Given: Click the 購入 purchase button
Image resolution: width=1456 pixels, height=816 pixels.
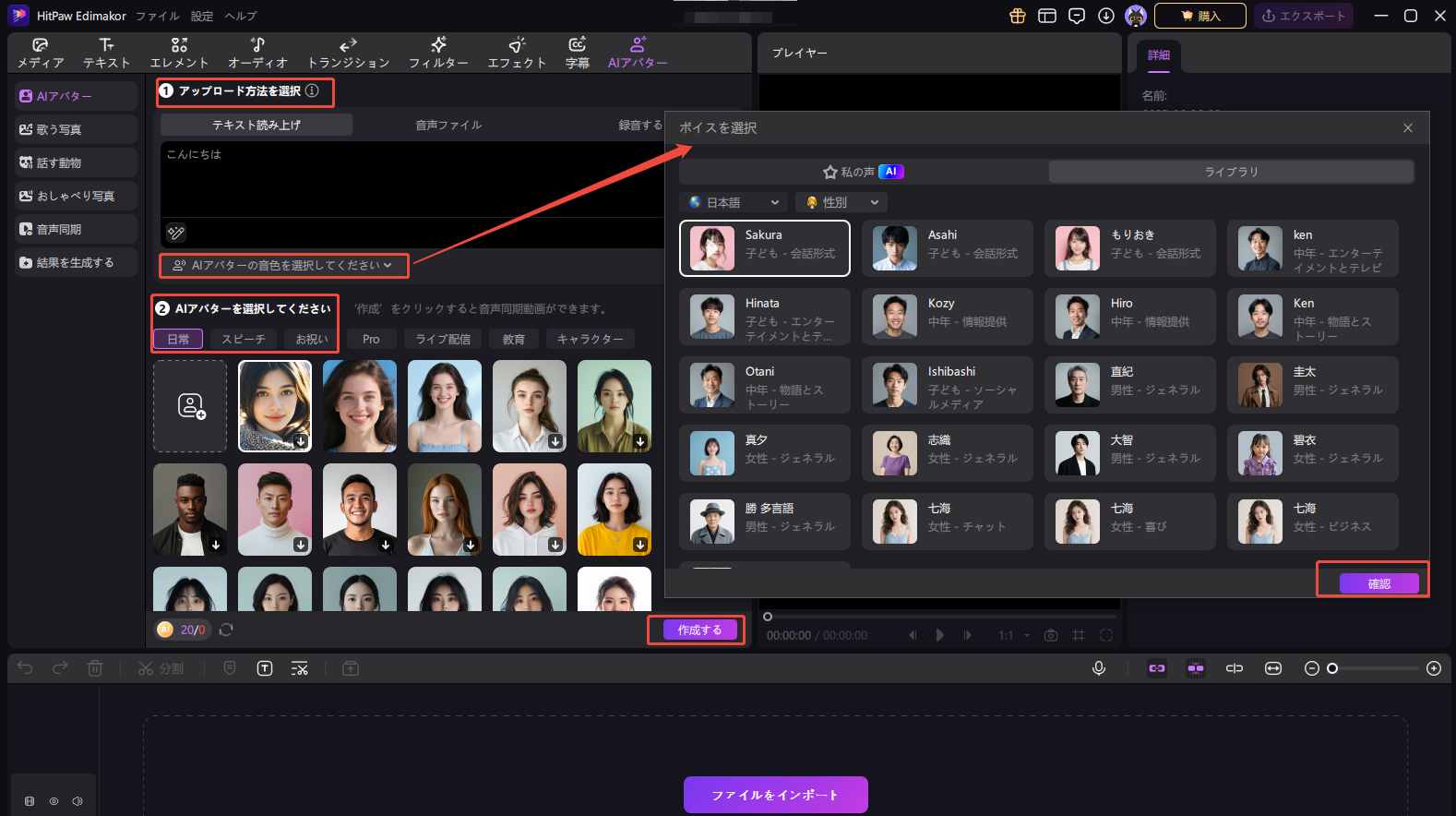Looking at the screenshot, I should (x=1199, y=16).
